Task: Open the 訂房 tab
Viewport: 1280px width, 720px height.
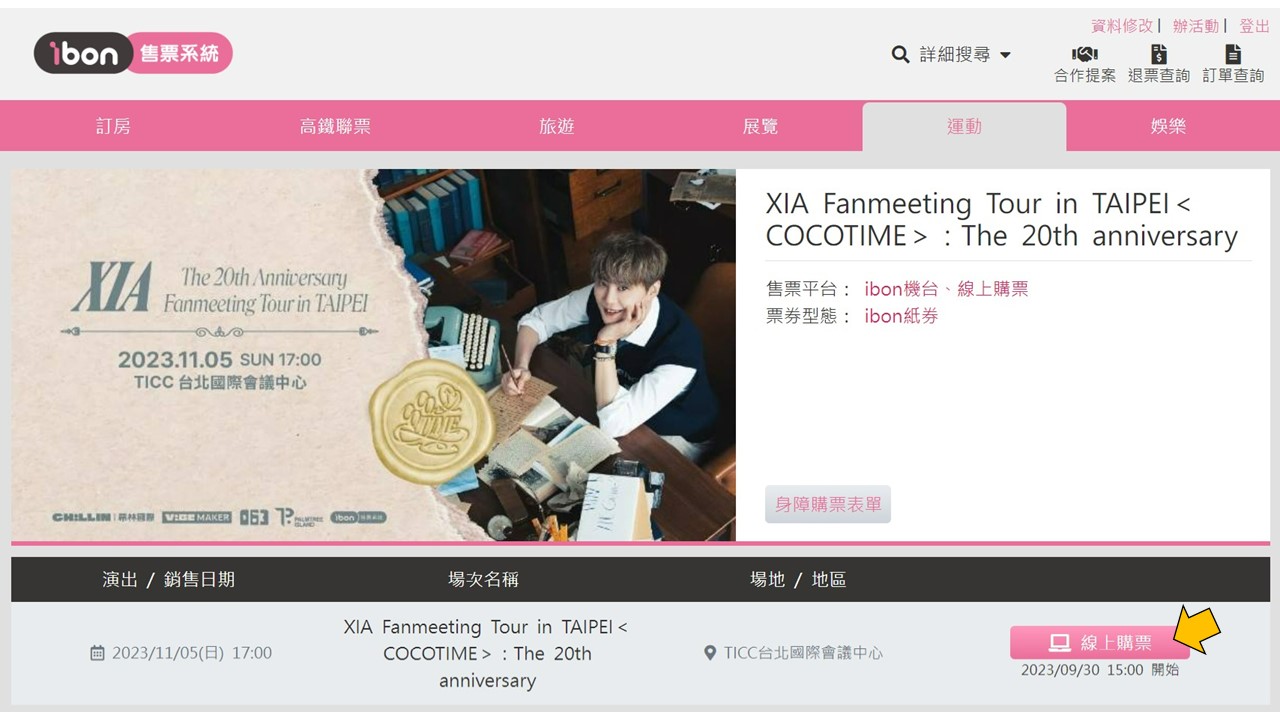Action: pyautogui.click(x=113, y=126)
